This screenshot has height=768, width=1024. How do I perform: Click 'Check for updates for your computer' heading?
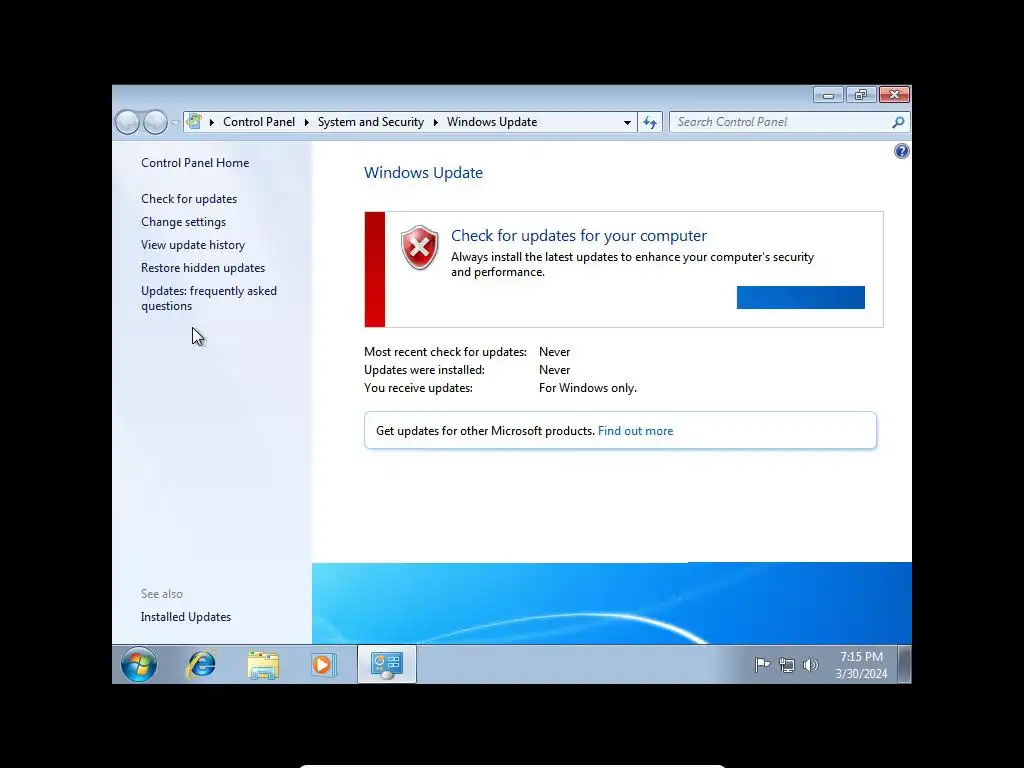579,235
